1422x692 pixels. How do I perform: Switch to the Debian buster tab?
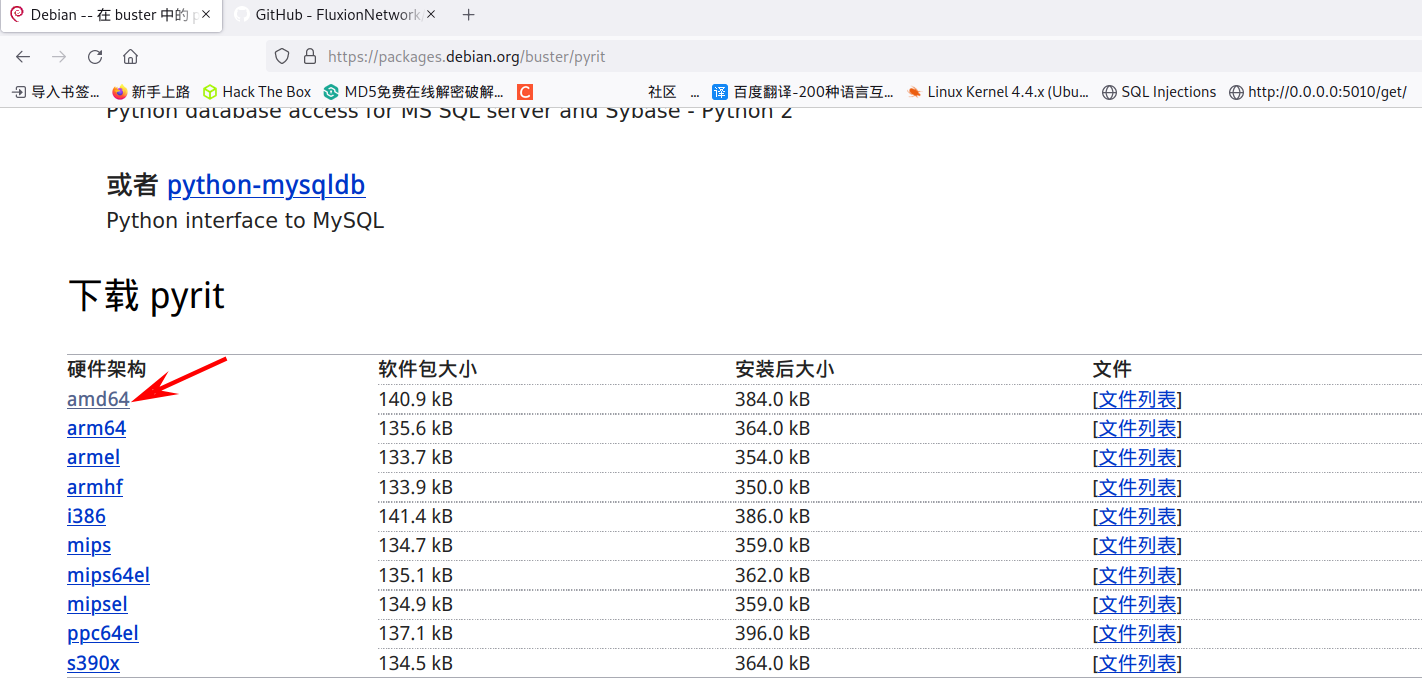tap(110, 14)
